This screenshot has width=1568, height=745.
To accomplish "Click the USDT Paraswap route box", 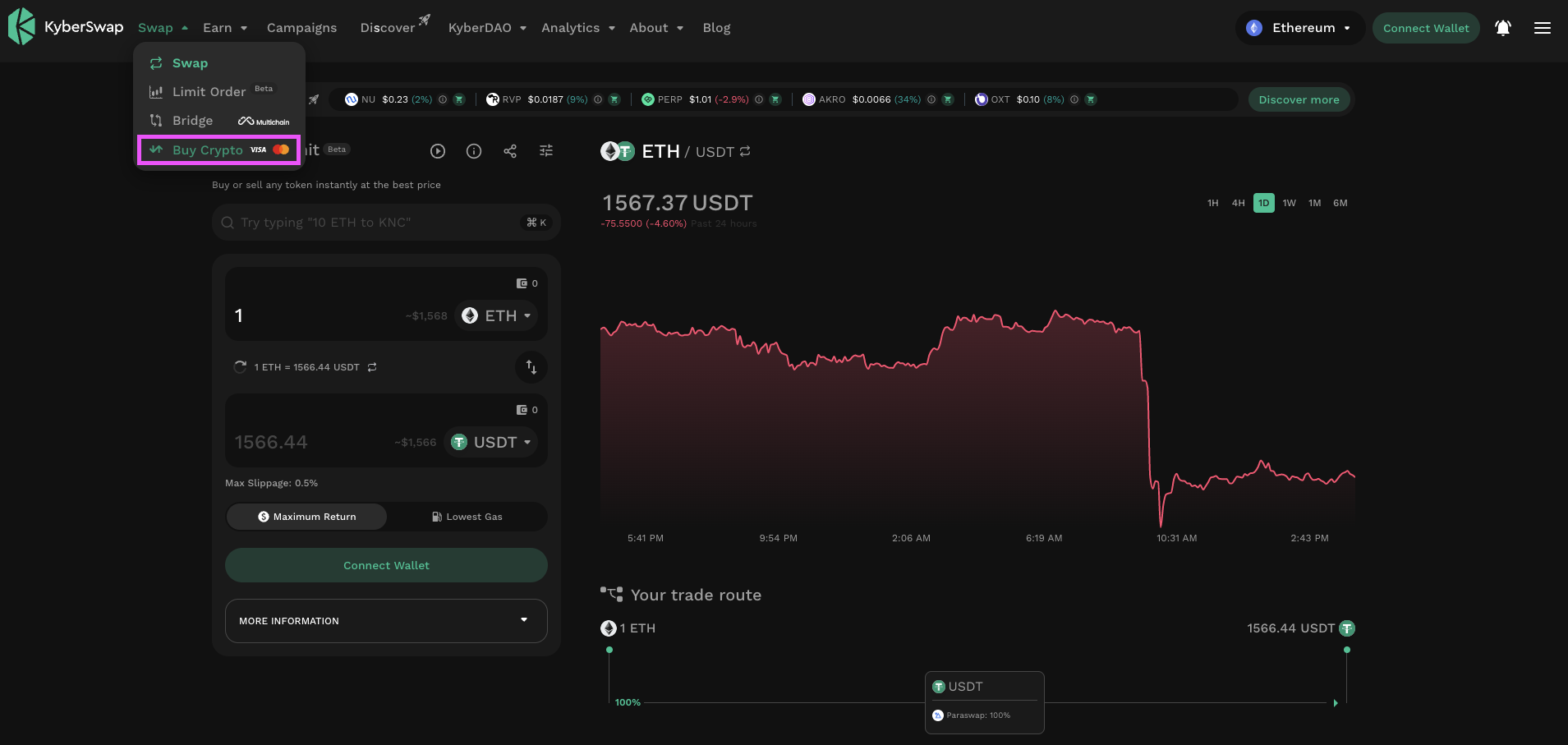I will tap(984, 702).
